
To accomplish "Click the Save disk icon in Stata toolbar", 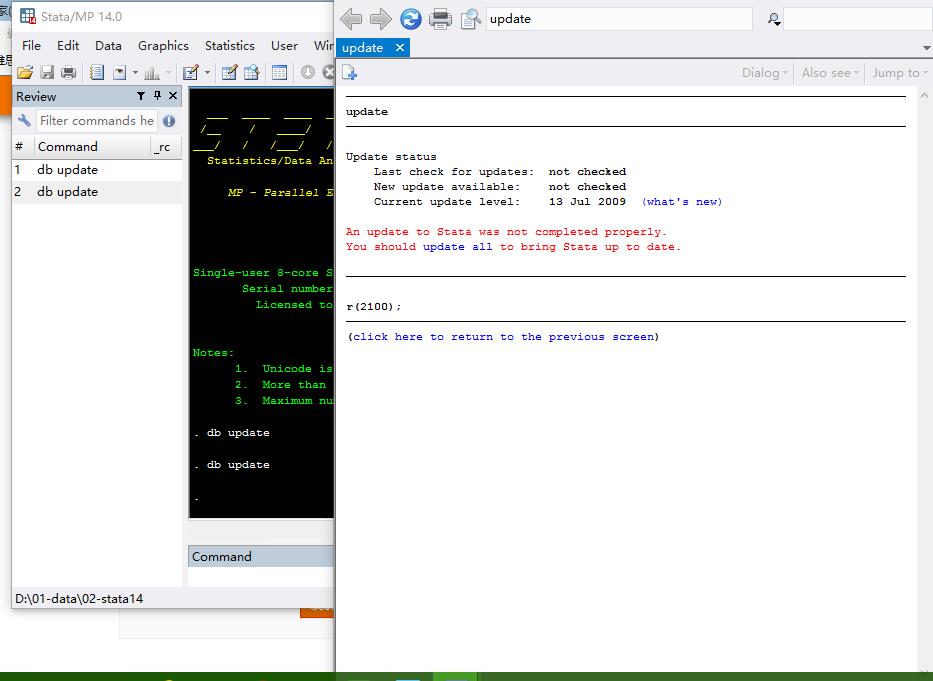I will tap(47, 72).
